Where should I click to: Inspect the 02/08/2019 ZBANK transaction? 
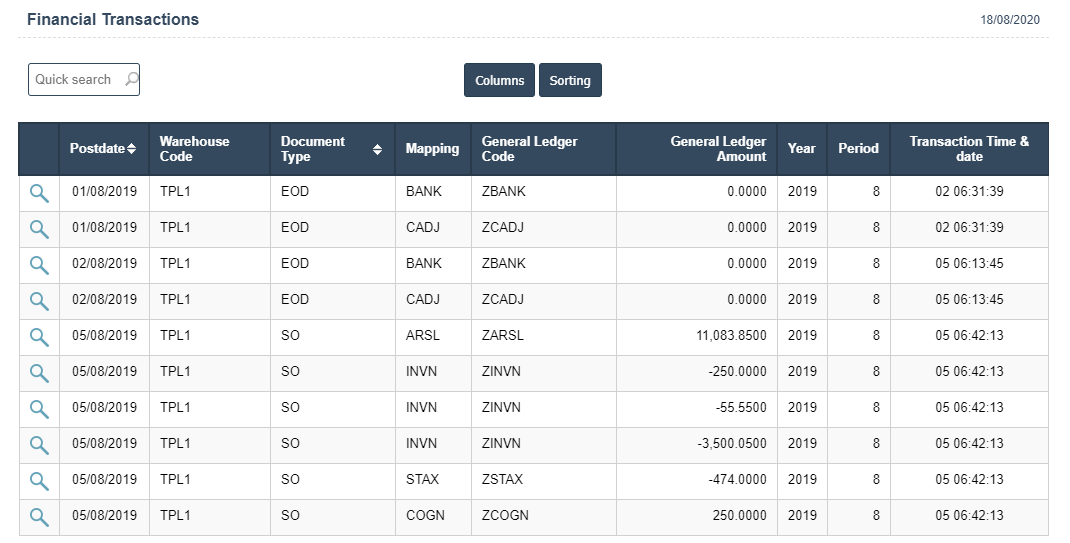tap(39, 264)
